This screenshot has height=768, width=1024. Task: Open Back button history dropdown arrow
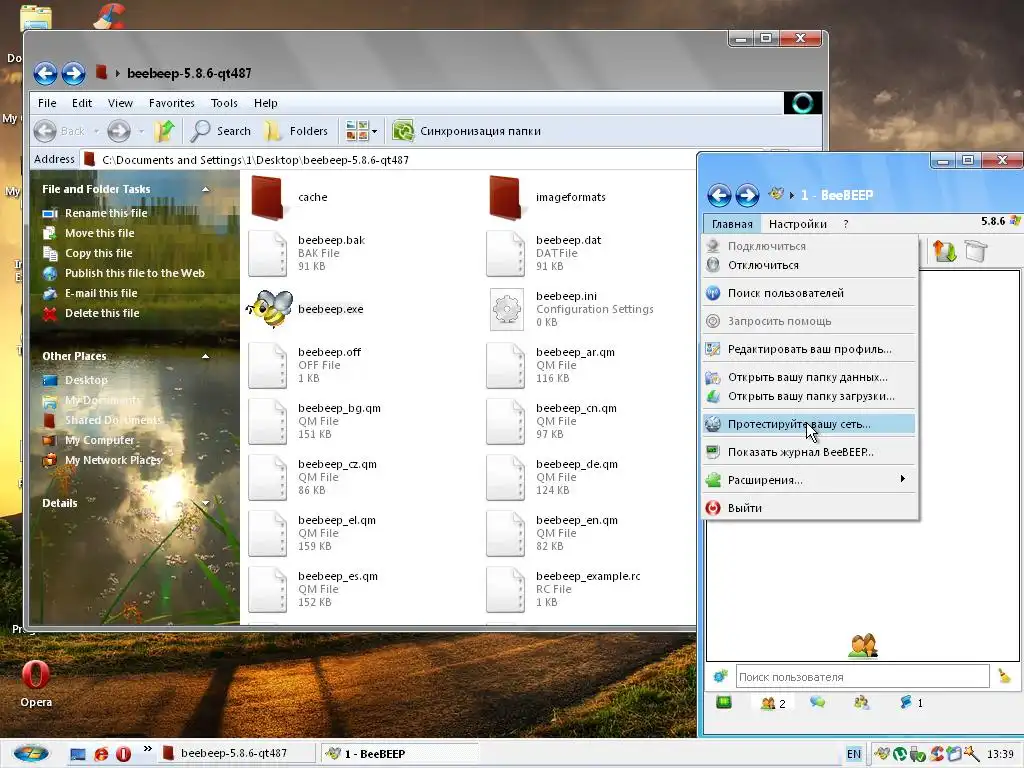tap(97, 131)
